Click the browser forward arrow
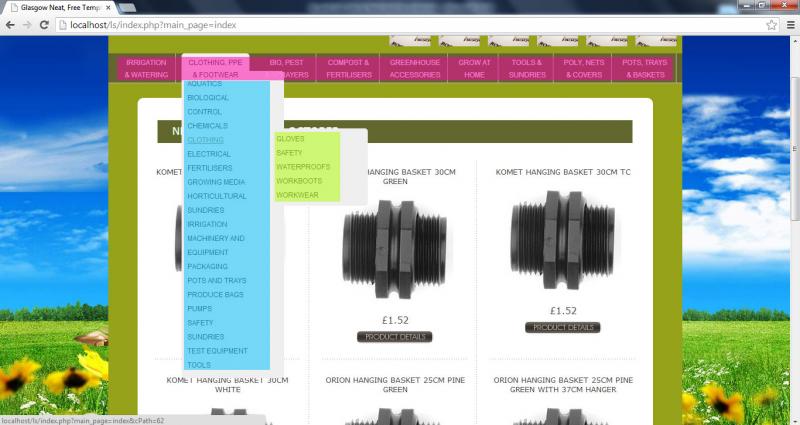 [x=27, y=24]
